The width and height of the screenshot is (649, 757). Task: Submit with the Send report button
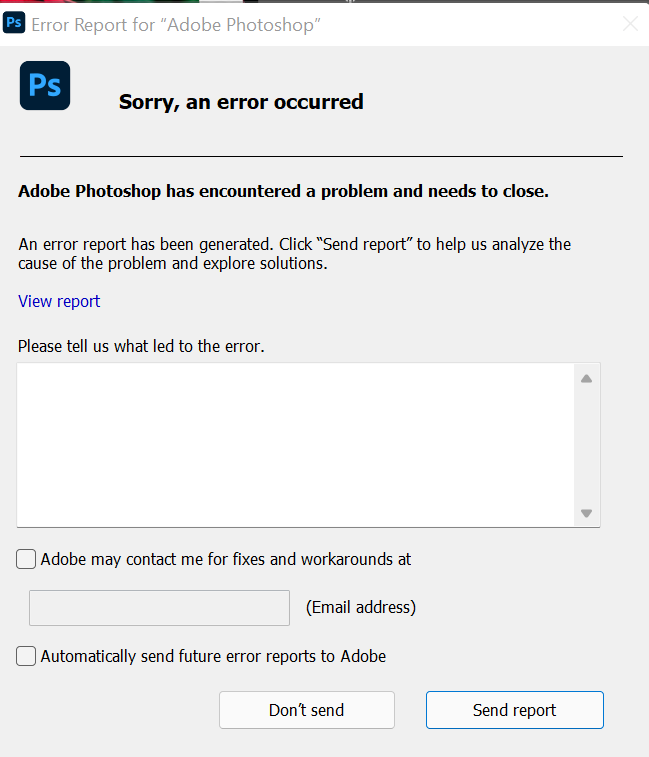[x=514, y=710]
